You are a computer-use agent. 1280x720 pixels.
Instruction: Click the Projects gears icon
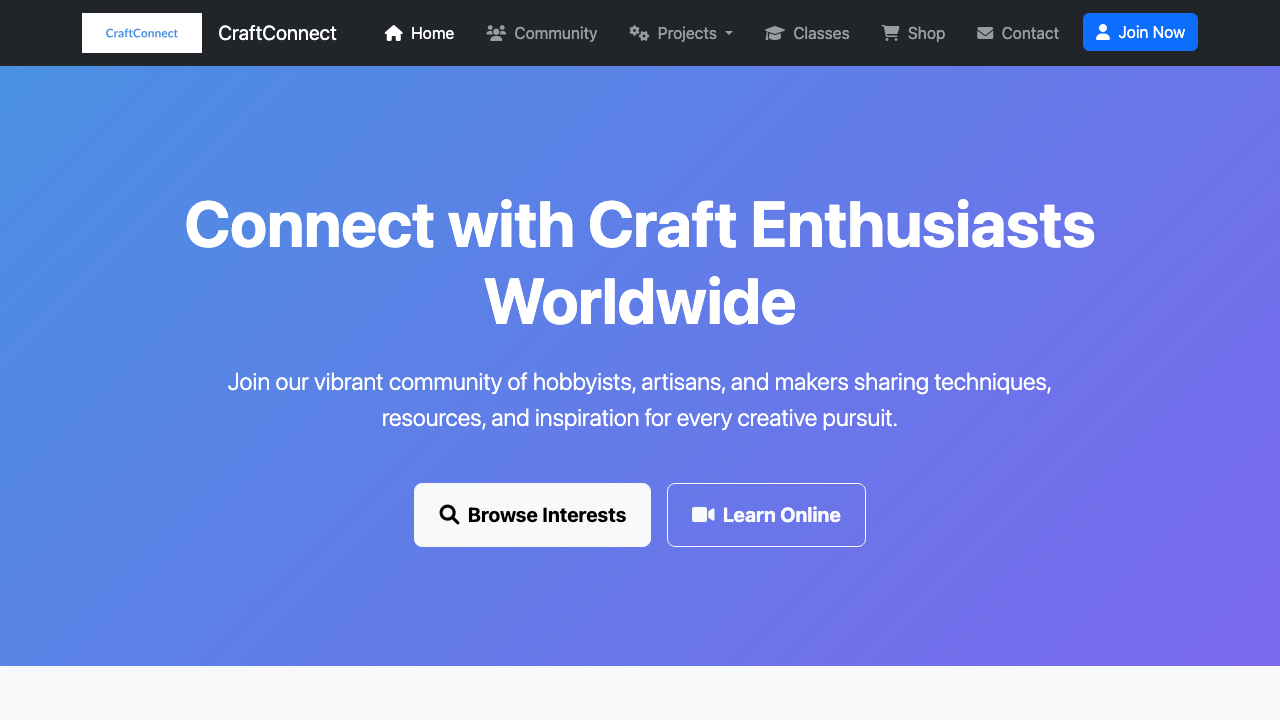(639, 33)
